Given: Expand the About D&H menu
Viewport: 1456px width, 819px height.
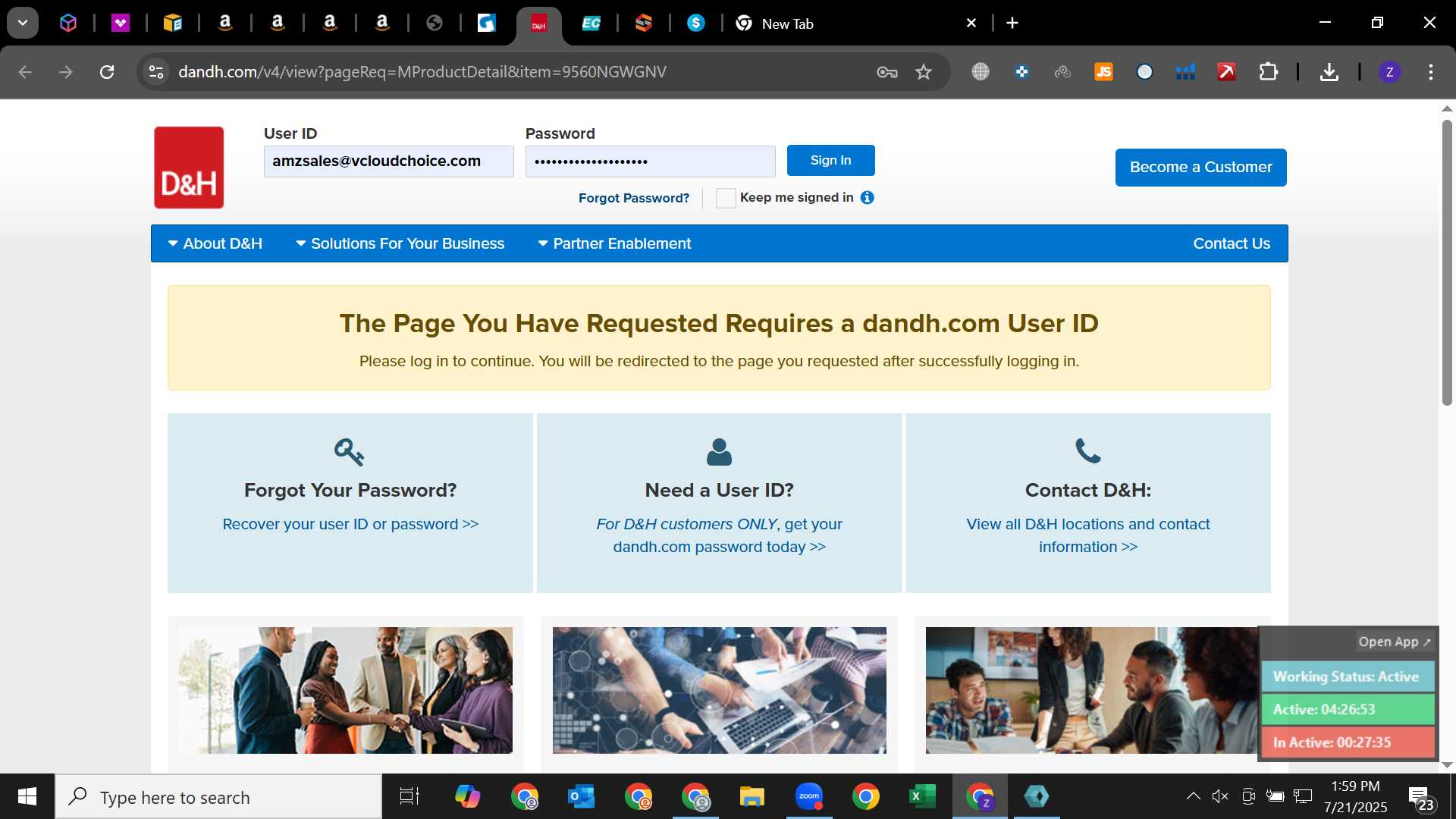Looking at the screenshot, I should (215, 243).
